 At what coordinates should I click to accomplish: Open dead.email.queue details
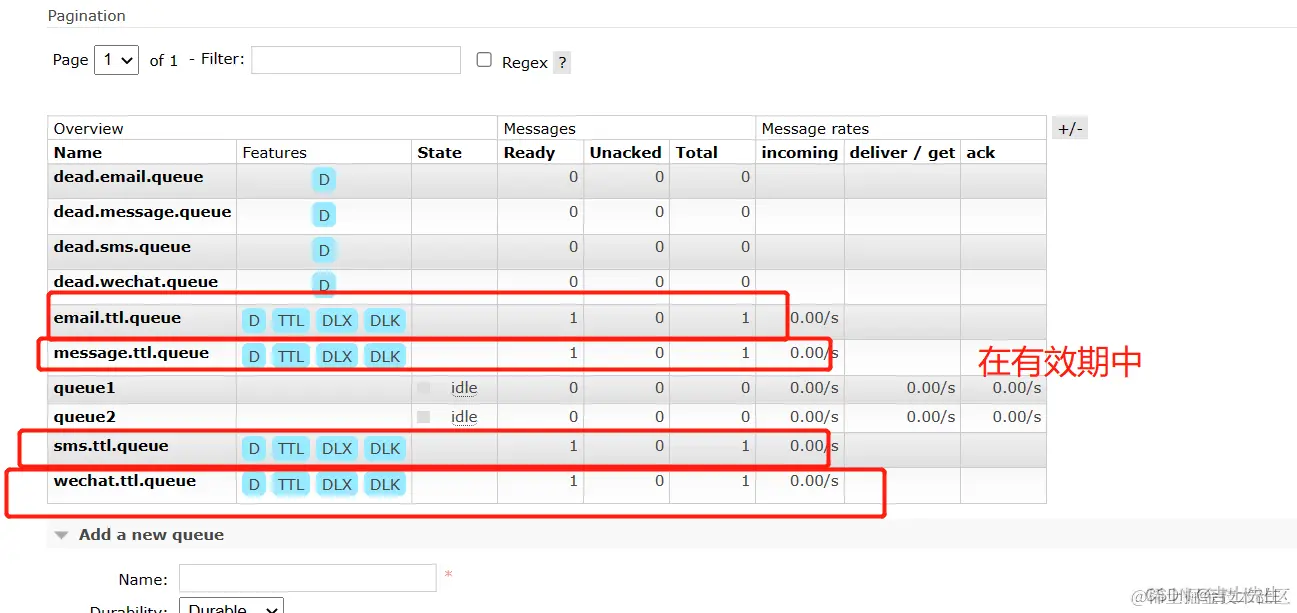pos(128,177)
